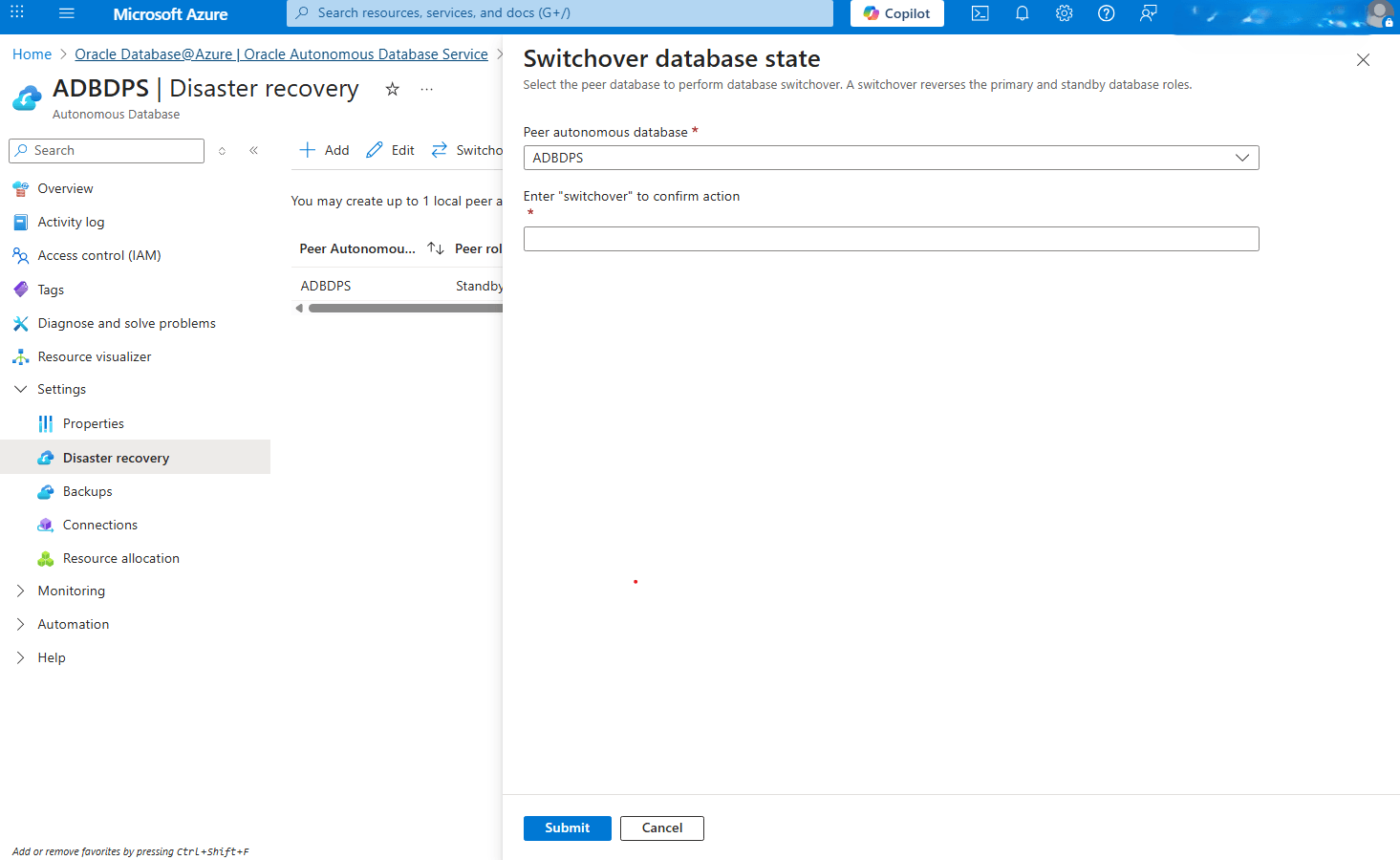Open the Peer autonomous database dropdown

tap(1241, 157)
